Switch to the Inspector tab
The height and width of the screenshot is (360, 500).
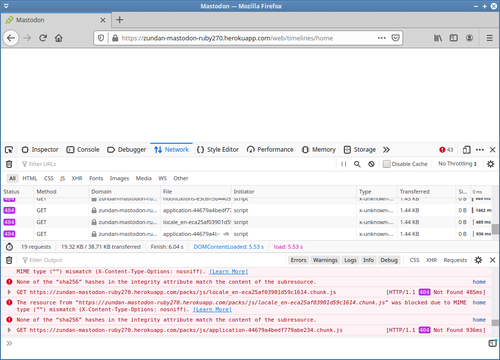click(x=40, y=150)
